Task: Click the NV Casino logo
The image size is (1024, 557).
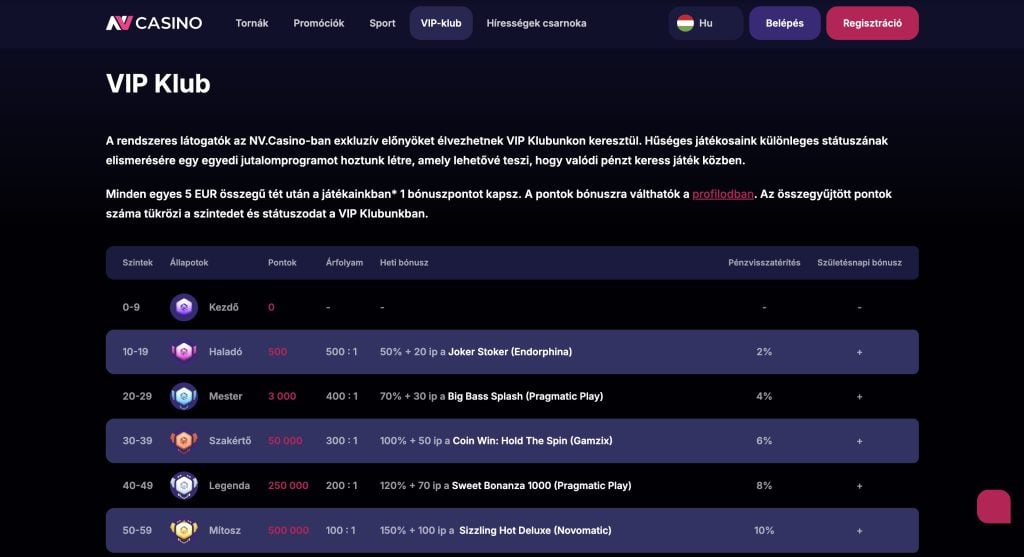Action: (x=154, y=23)
